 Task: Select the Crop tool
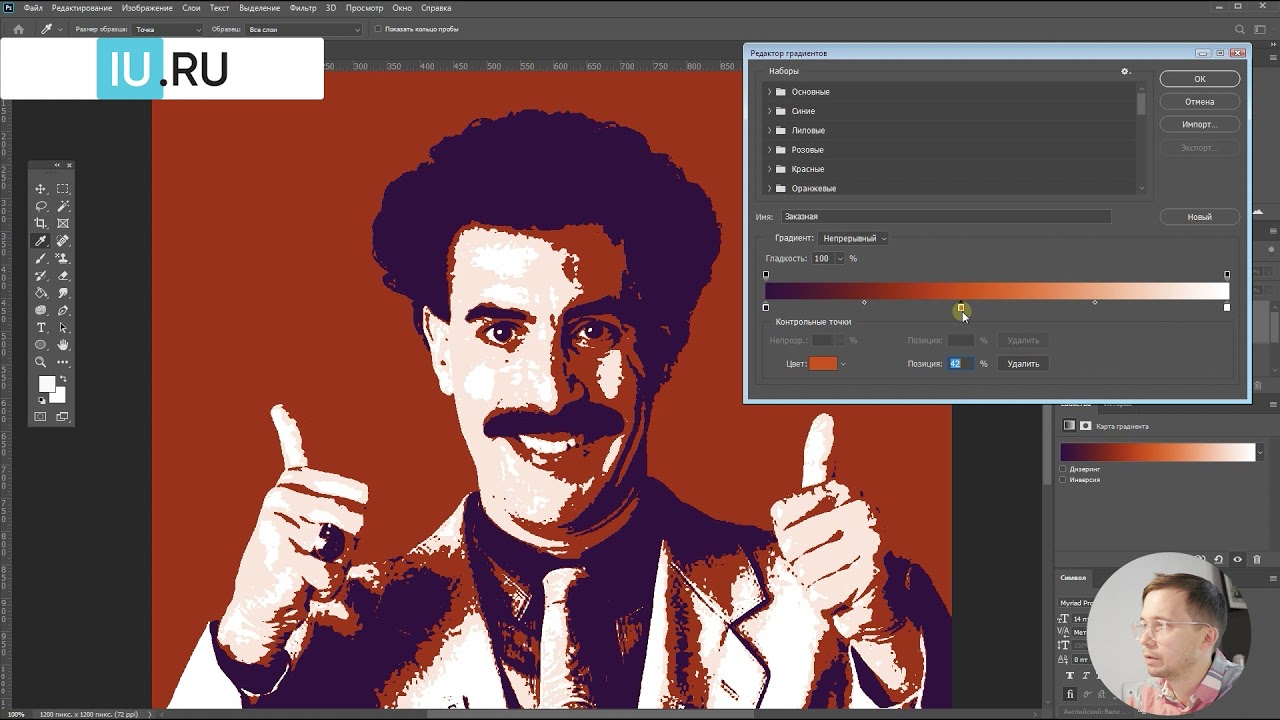point(41,223)
